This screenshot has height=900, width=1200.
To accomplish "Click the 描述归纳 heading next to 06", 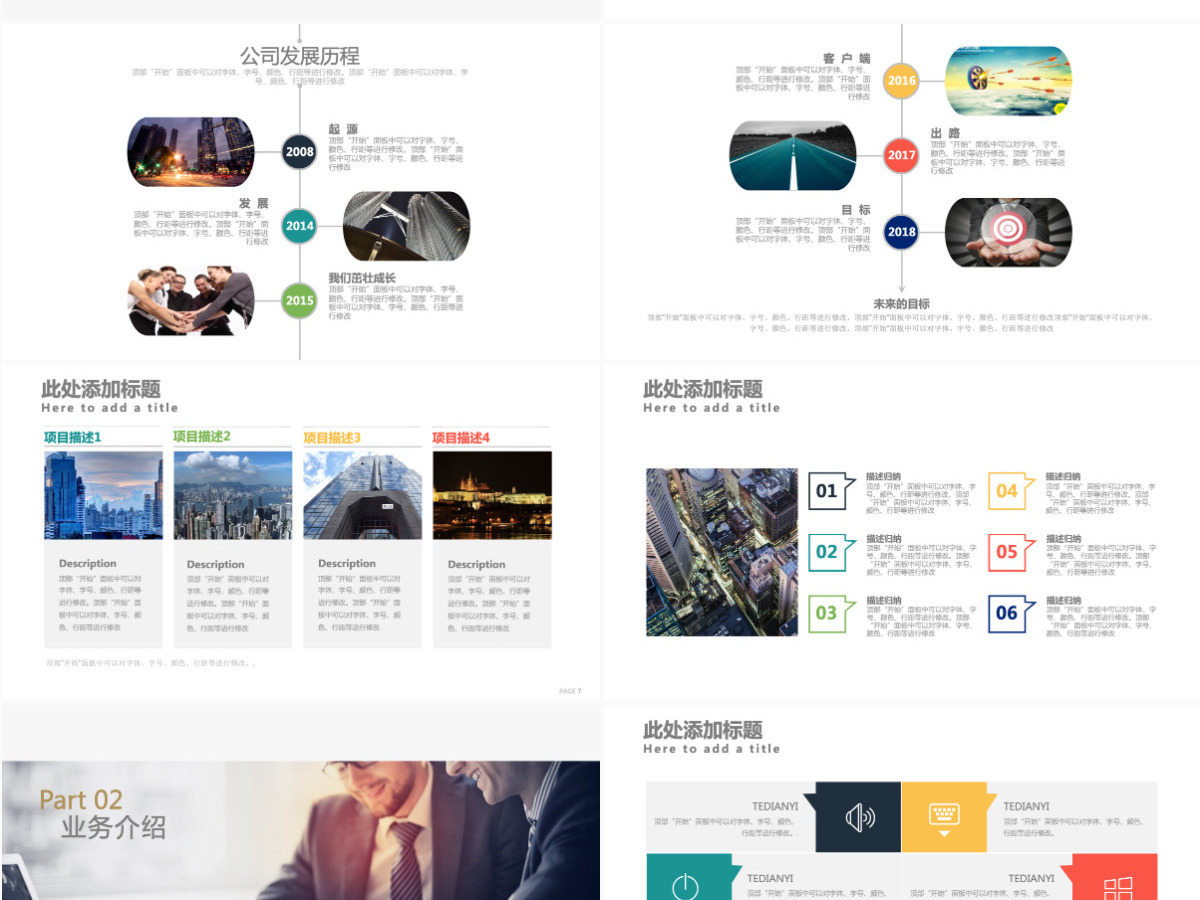I will pyautogui.click(x=1063, y=600).
